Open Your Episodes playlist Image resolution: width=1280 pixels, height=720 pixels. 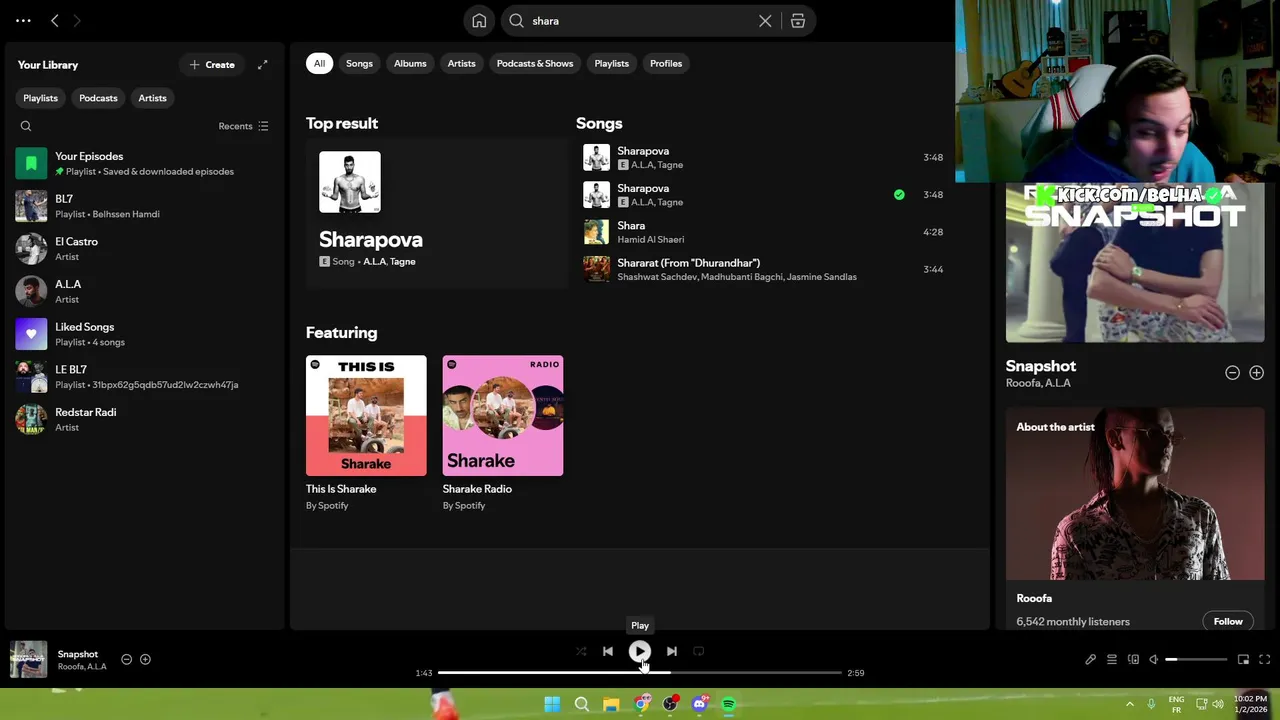tap(144, 163)
